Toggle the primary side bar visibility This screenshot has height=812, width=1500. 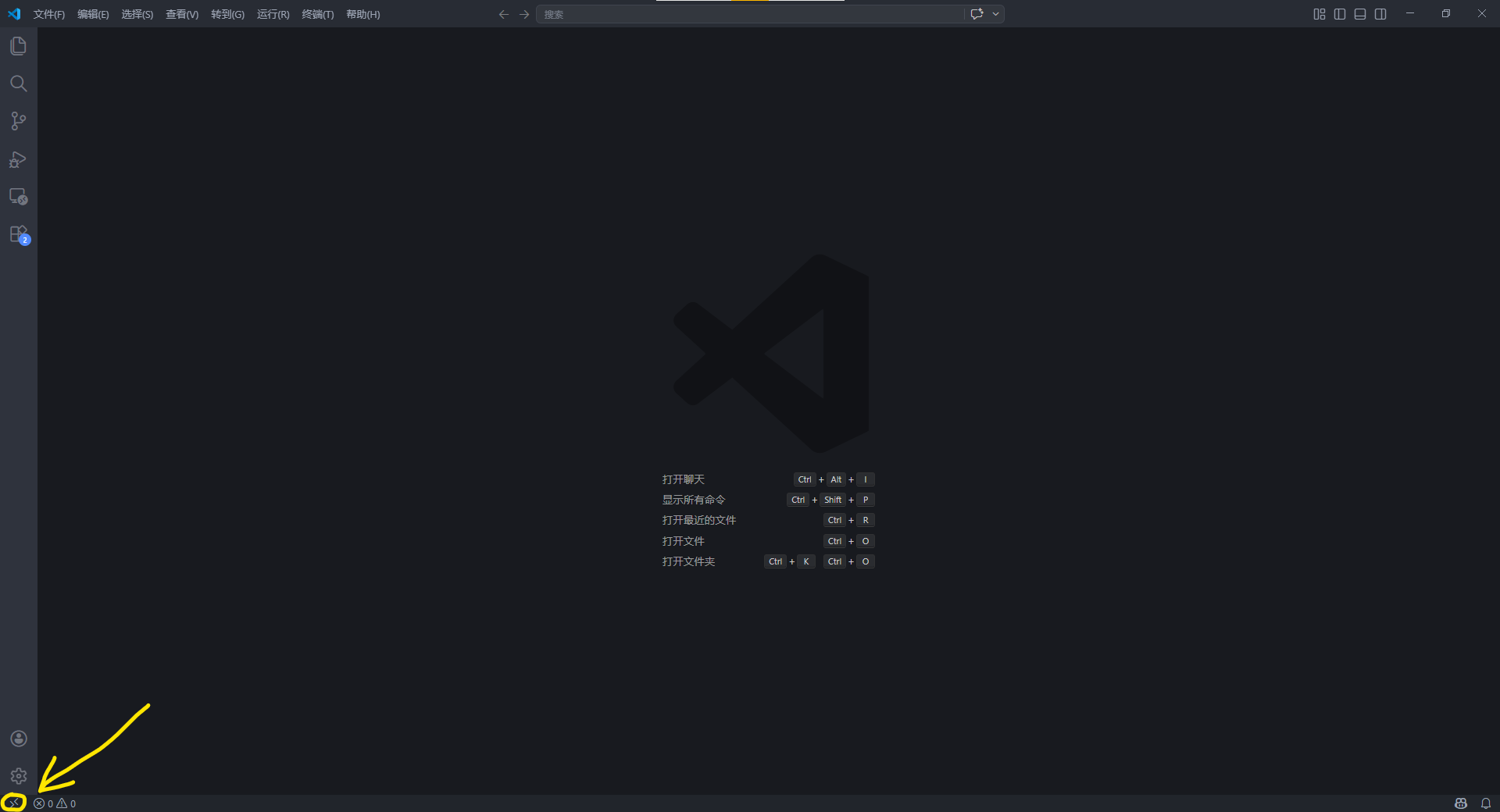[x=1340, y=14]
